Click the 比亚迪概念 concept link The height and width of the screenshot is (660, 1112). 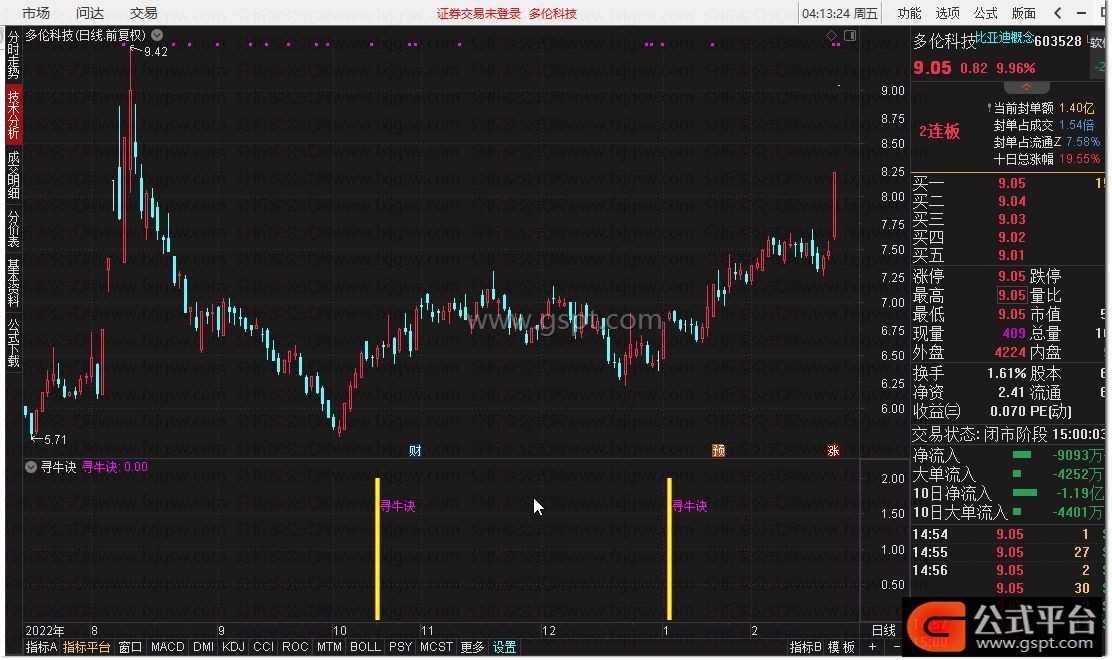coord(1004,38)
